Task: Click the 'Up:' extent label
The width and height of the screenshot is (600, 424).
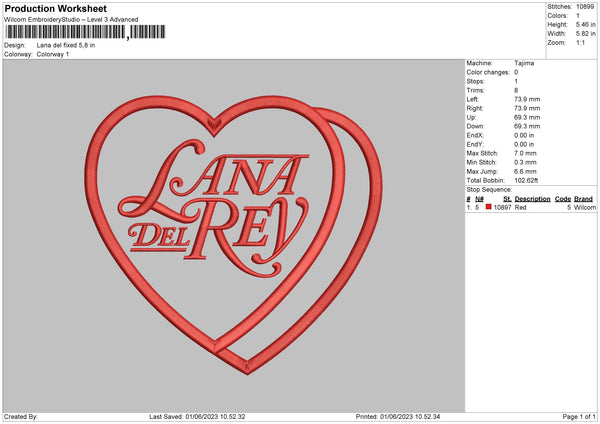Action: (x=471, y=117)
